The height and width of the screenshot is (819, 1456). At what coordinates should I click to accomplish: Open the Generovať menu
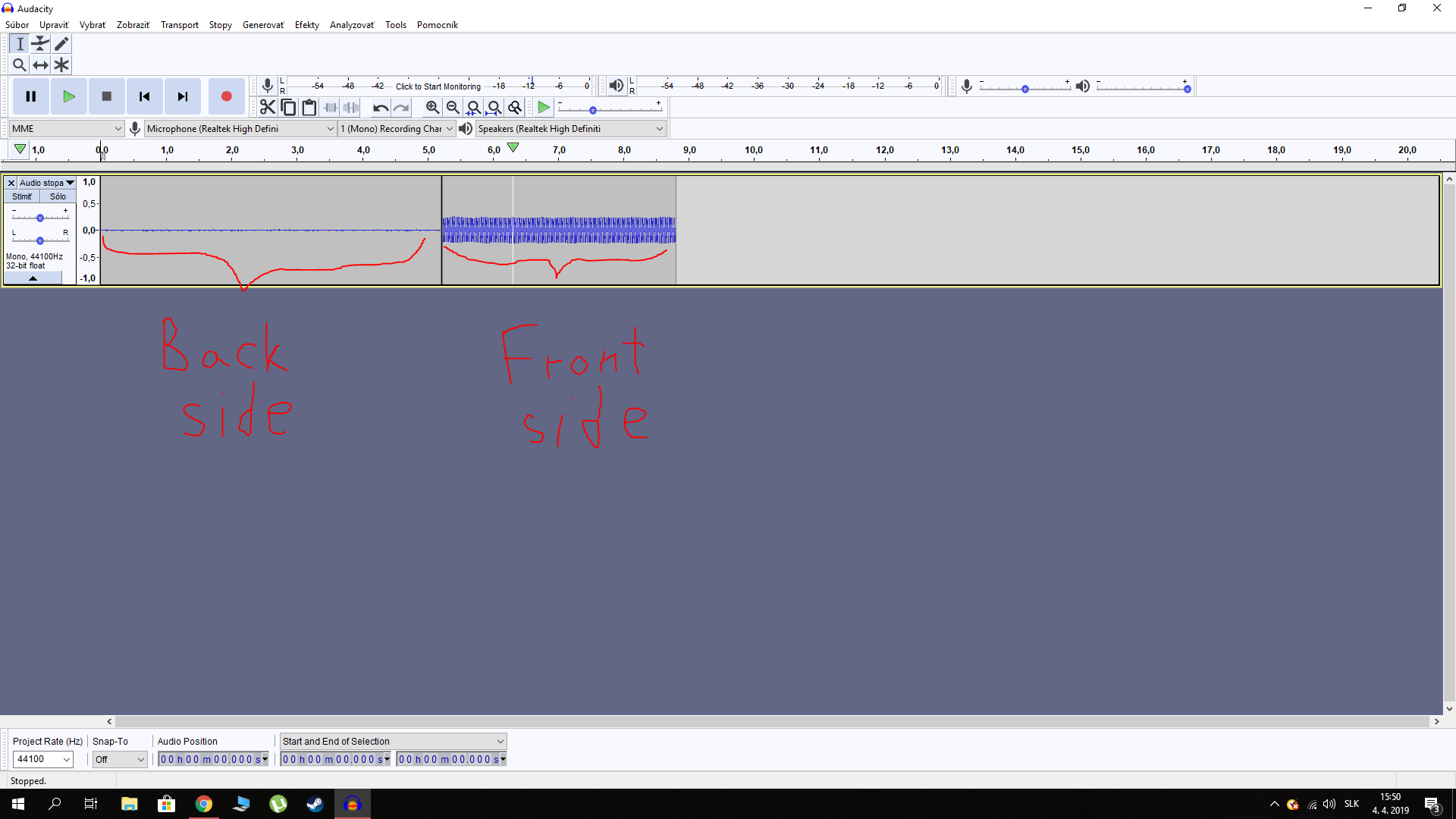(262, 24)
